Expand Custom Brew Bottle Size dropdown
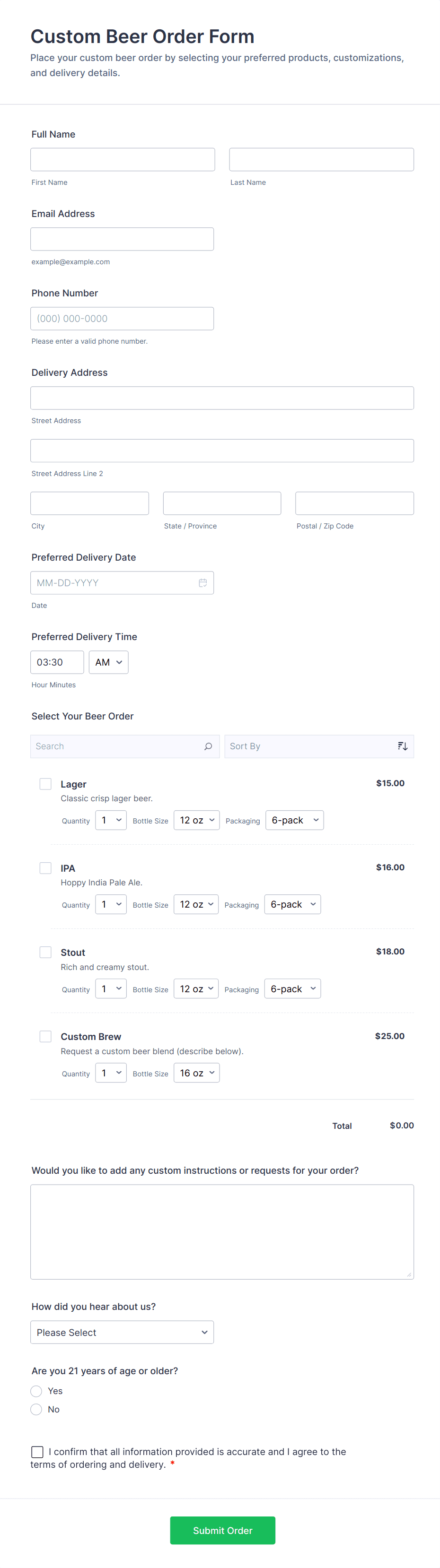The height and width of the screenshot is (1568, 440). (196, 1073)
